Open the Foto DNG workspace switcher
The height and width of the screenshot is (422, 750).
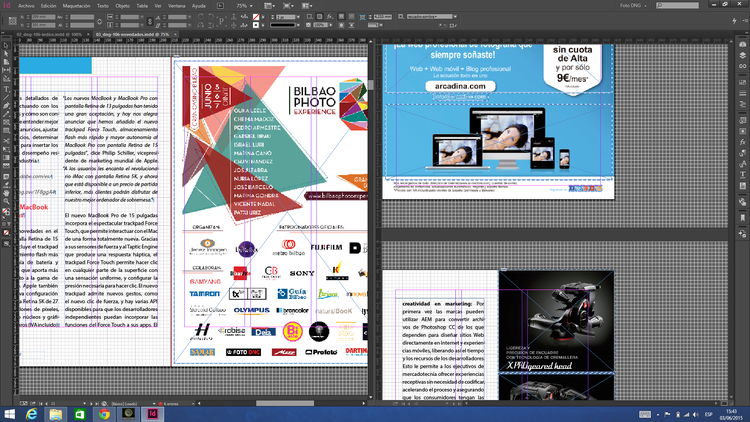[x=633, y=6]
